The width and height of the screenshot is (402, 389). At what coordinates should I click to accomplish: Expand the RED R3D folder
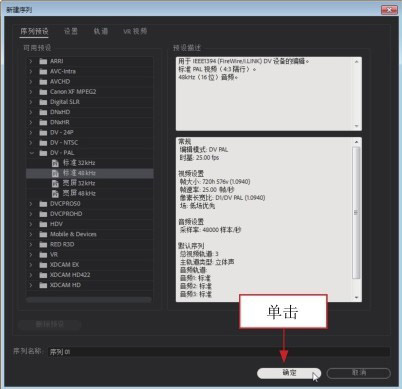pos(31,244)
